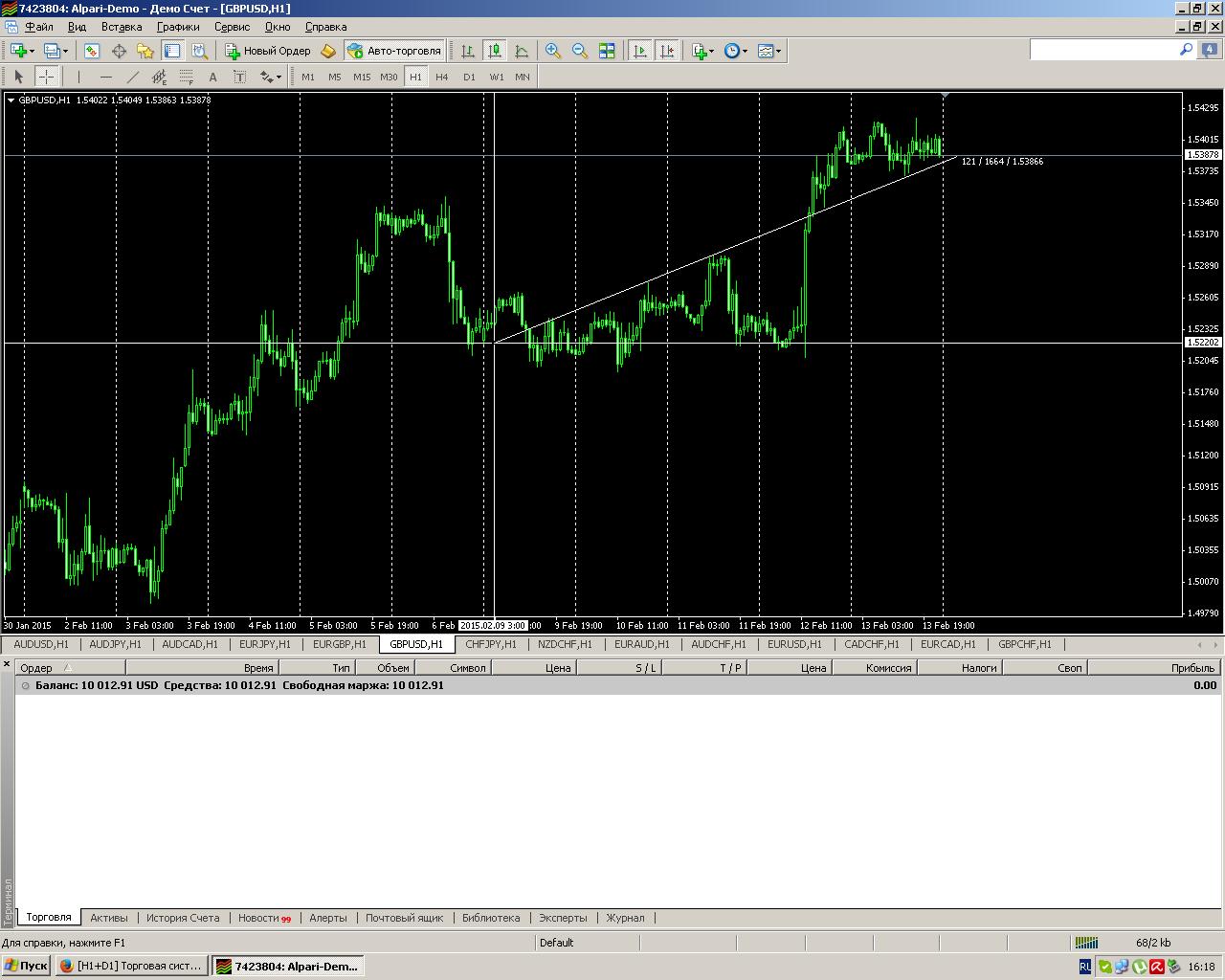The image size is (1225, 980).
Task: Open the Пуск start button
Action: 26,967
